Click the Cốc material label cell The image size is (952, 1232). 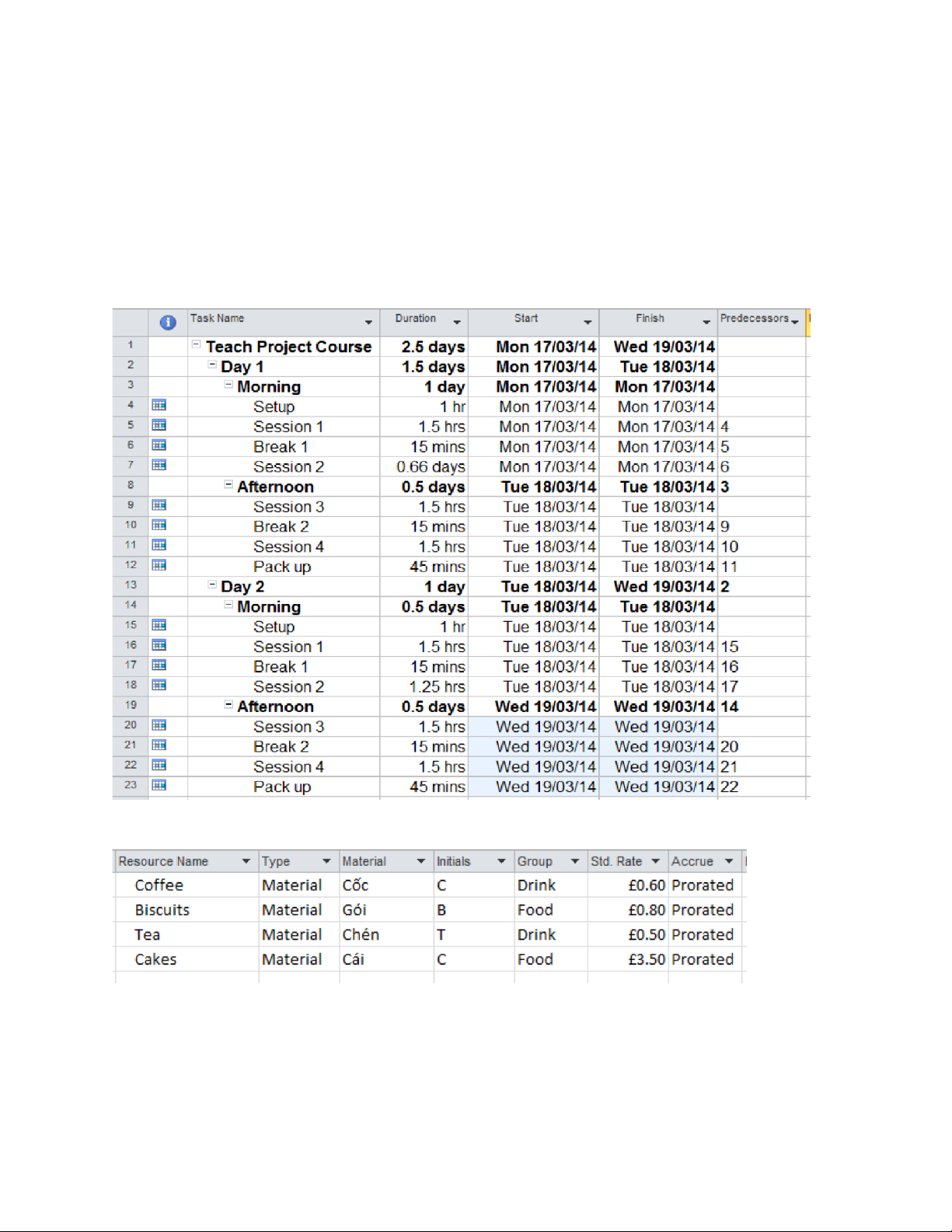pos(386,885)
